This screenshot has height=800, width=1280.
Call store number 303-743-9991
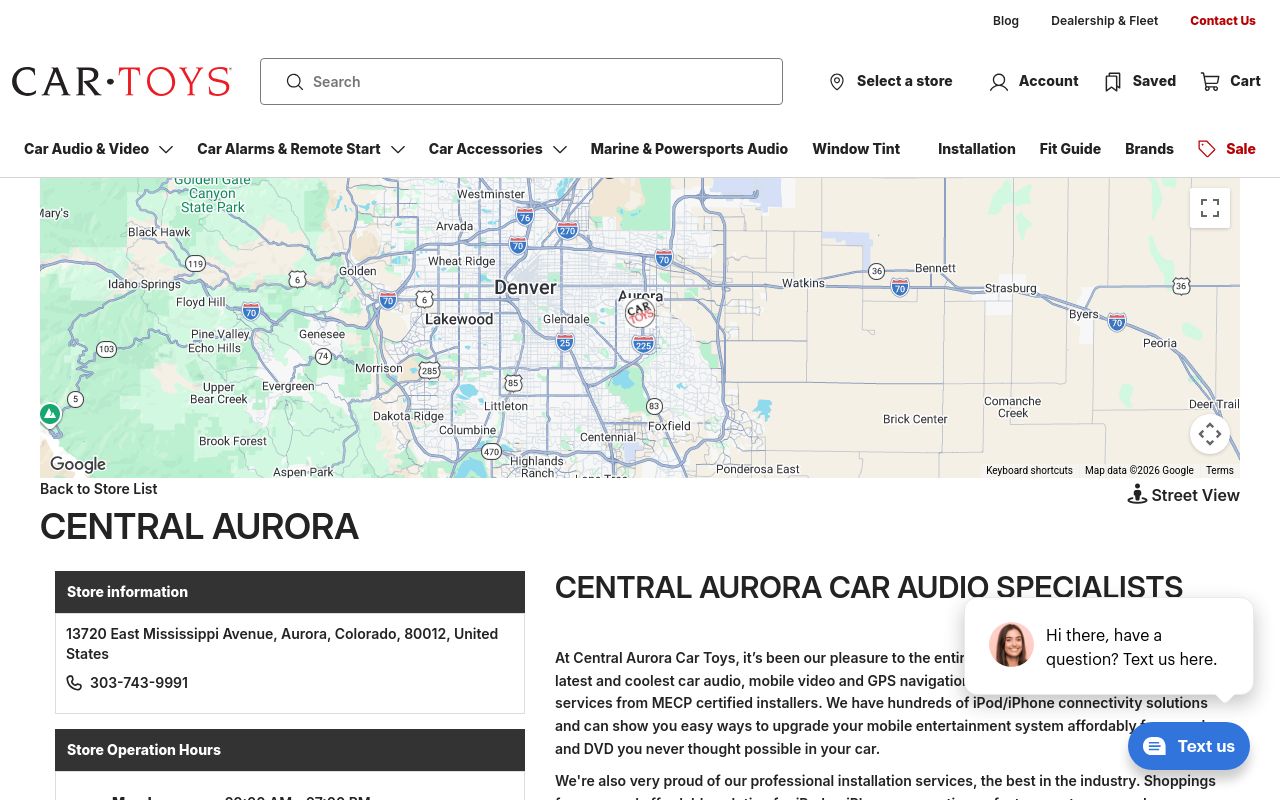(139, 683)
